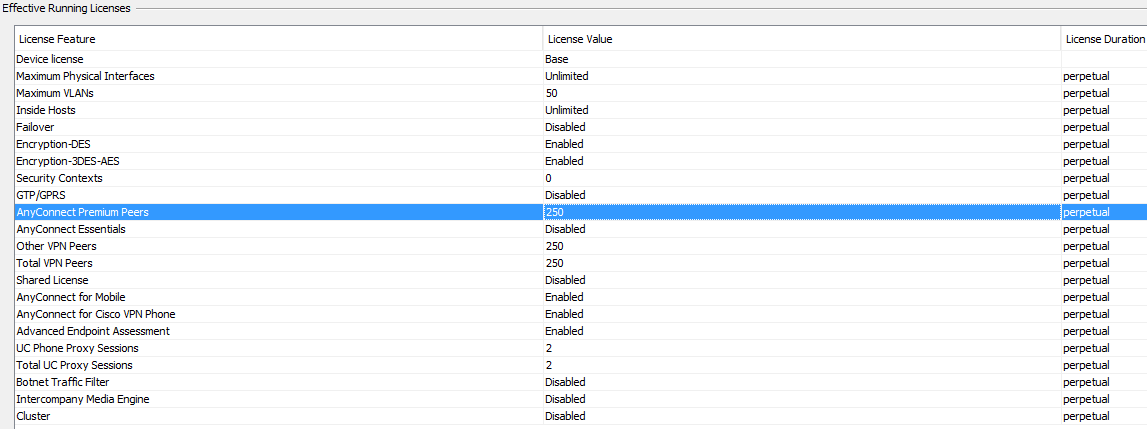
Task: Click the Enabled value for AnyConnect for Mobile
Action: [x=564, y=297]
